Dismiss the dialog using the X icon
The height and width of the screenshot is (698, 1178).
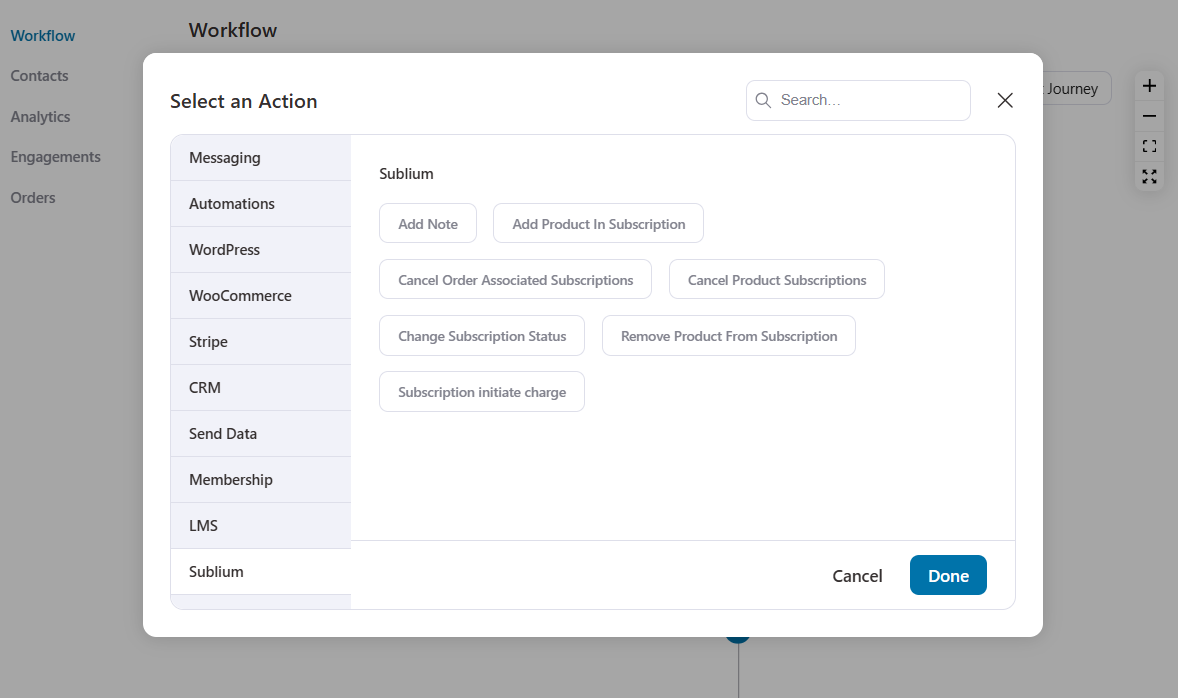[1005, 100]
